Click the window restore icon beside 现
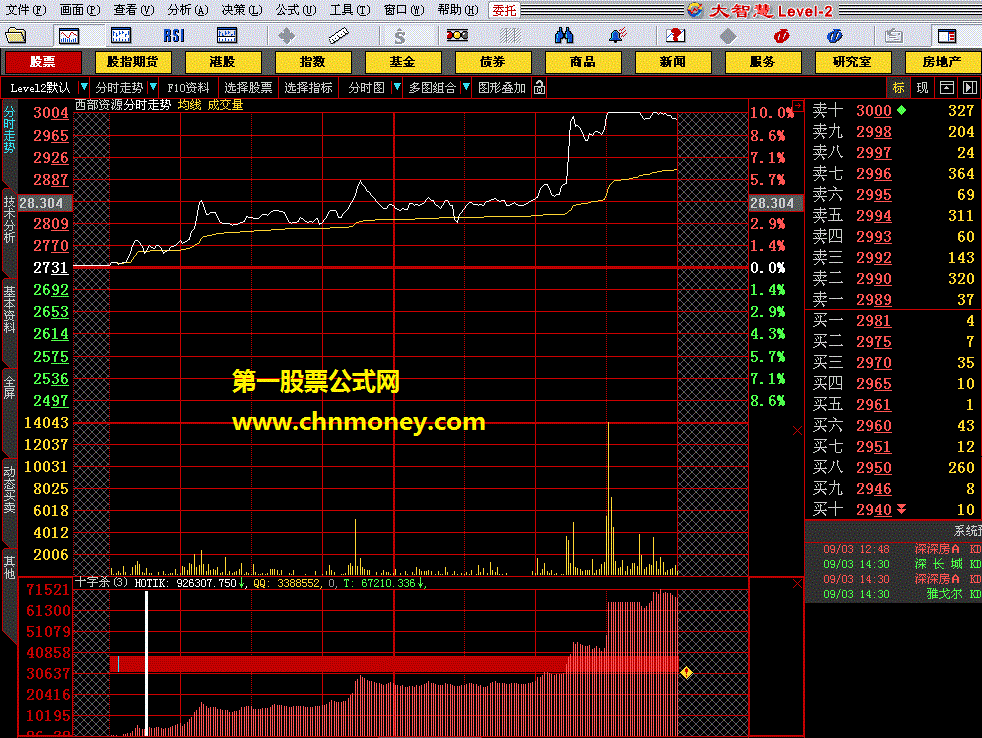Viewport: 982px width, 738px height. (946, 88)
